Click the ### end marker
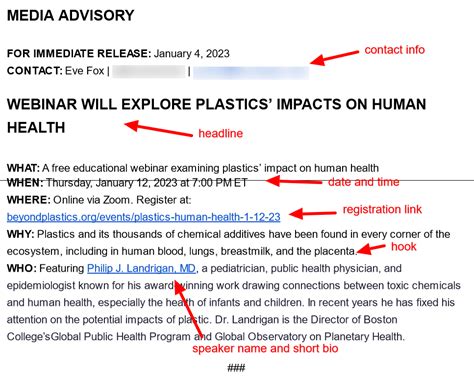Screen dimensions: 474x377 (x=236, y=368)
